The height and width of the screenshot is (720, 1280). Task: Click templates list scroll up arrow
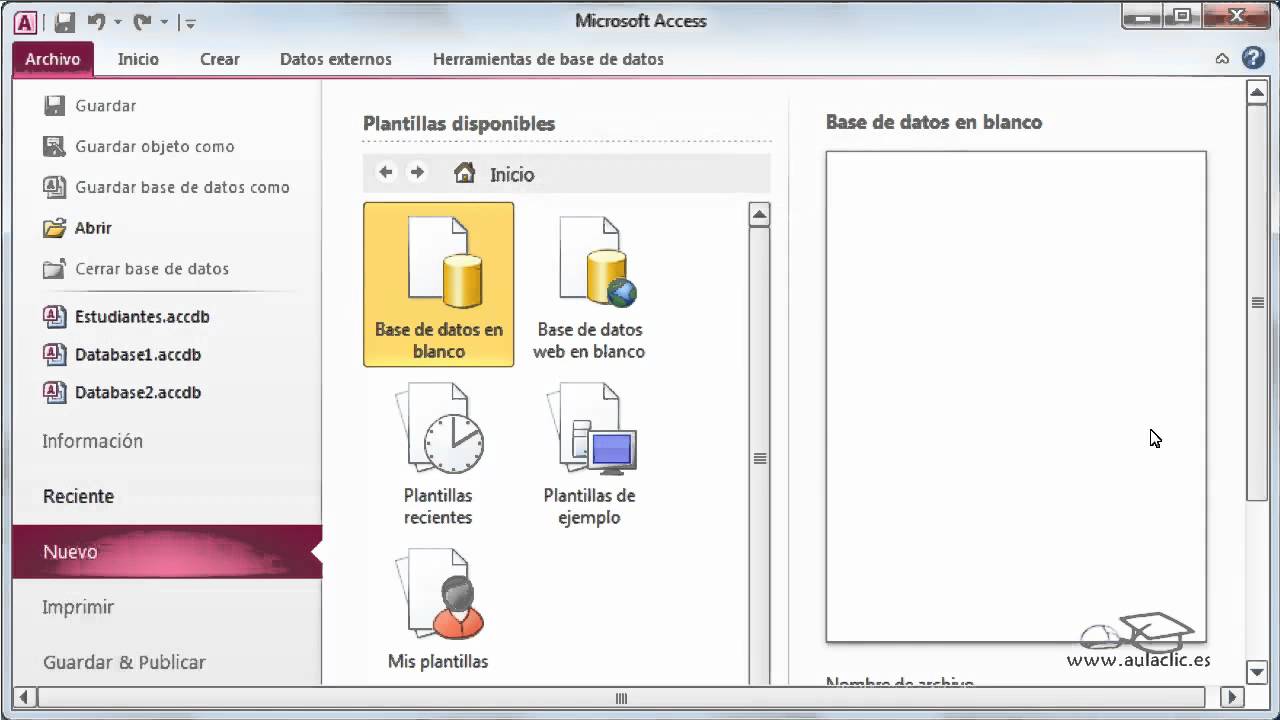[x=760, y=214]
